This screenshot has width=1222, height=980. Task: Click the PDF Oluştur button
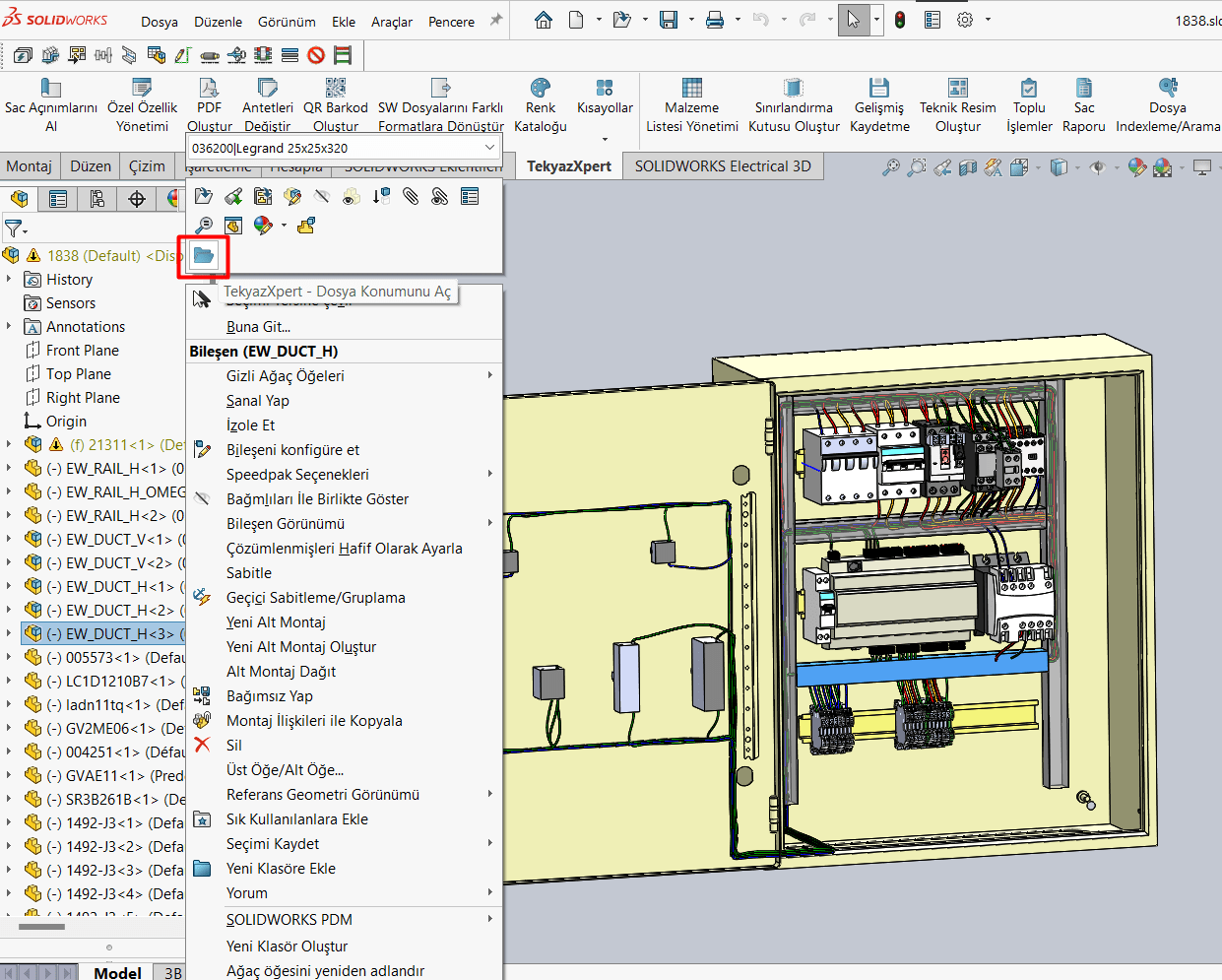point(209,105)
